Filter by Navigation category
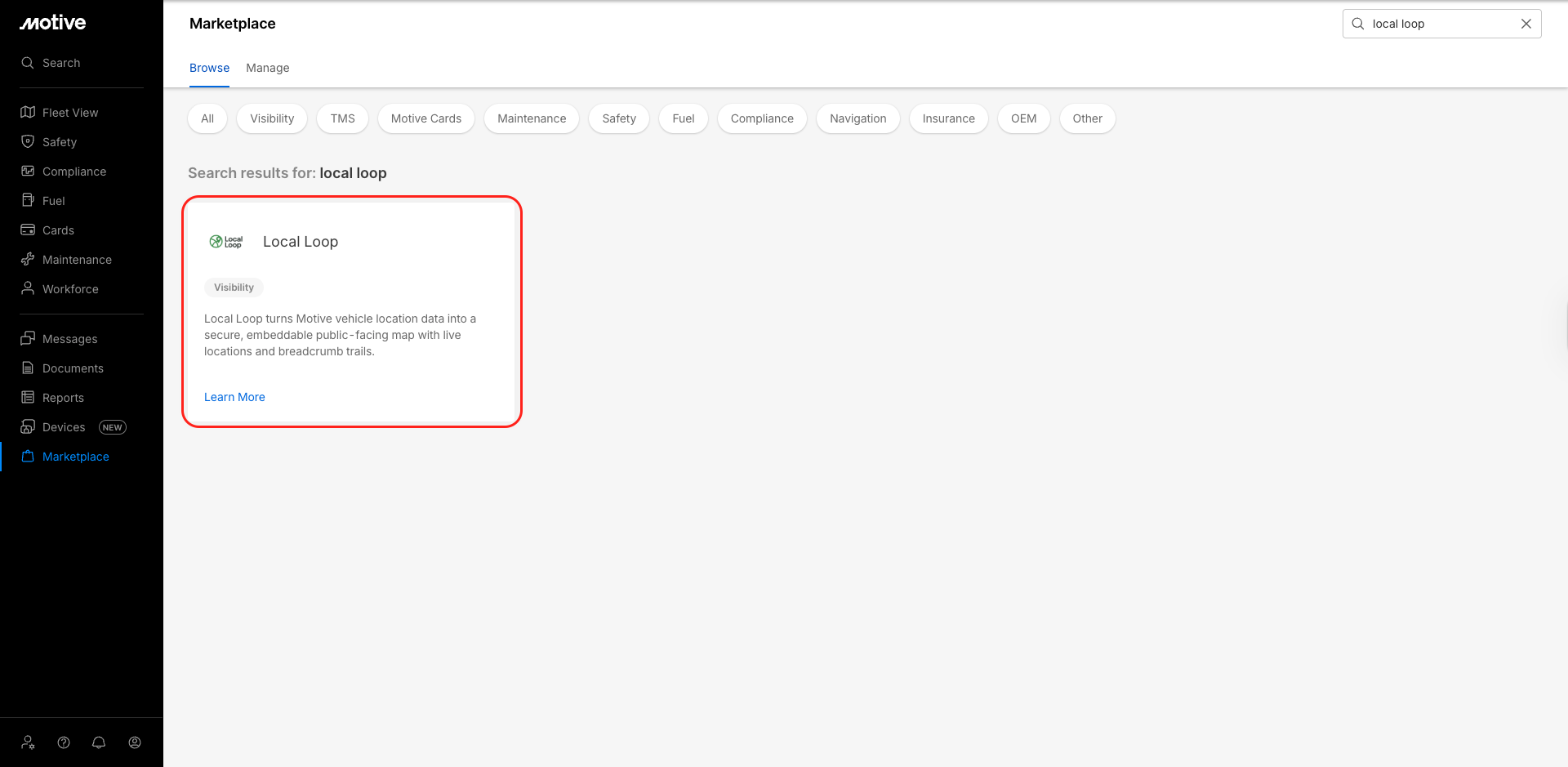The width and height of the screenshot is (1568, 767). pyautogui.click(x=858, y=118)
